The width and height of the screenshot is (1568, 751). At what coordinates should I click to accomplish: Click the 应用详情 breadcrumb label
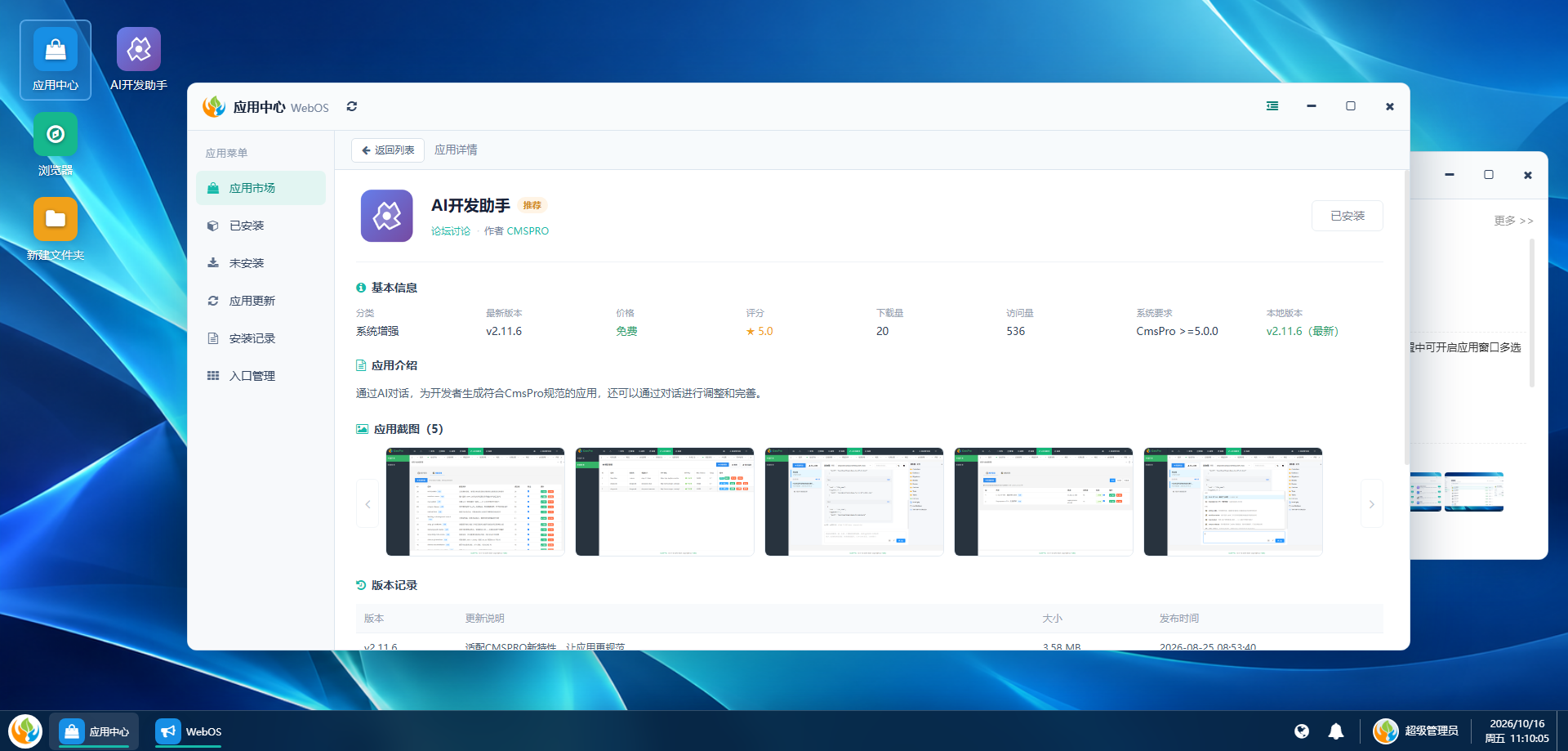click(x=456, y=150)
